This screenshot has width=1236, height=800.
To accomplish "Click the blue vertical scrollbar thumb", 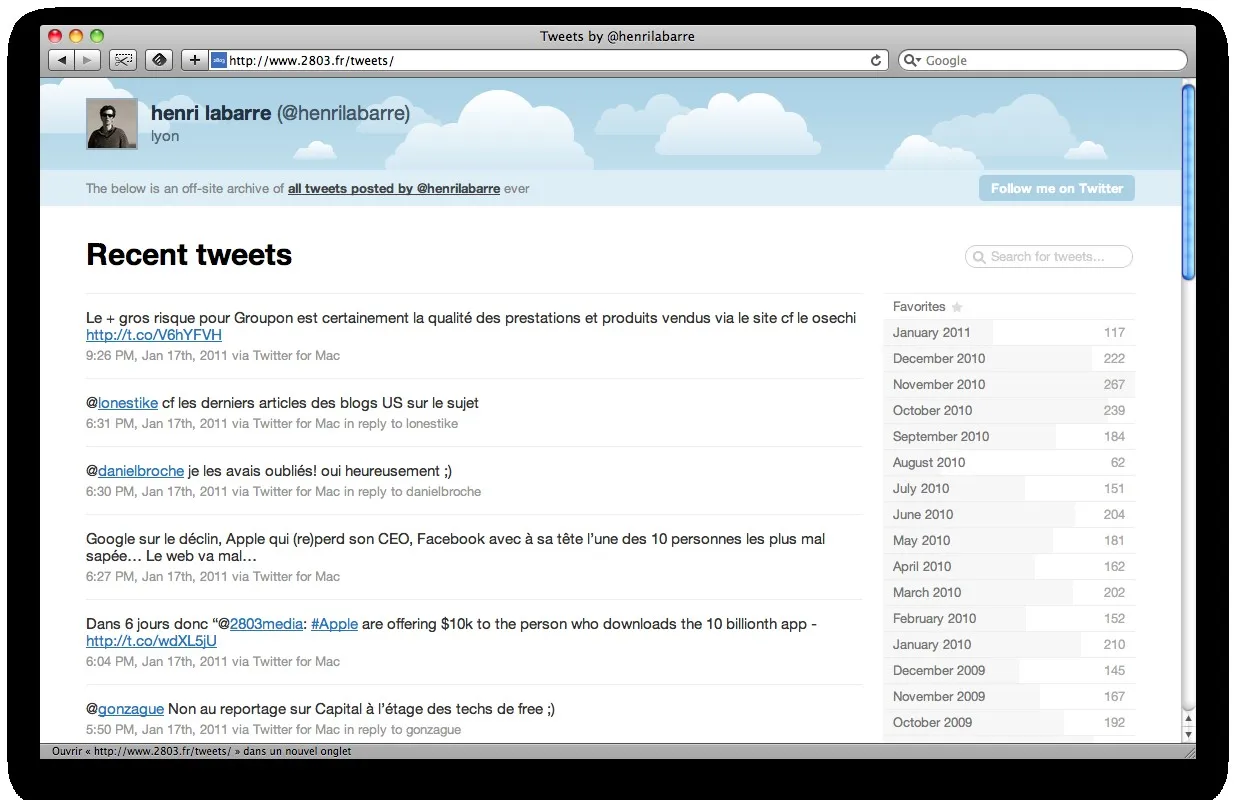I will (x=1188, y=182).
